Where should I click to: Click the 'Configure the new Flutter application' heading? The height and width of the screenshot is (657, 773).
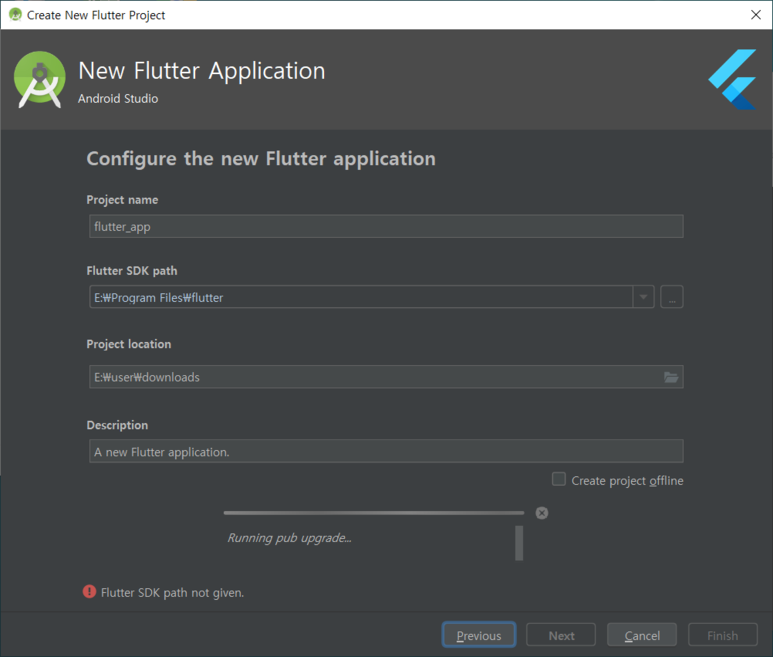coord(261,159)
